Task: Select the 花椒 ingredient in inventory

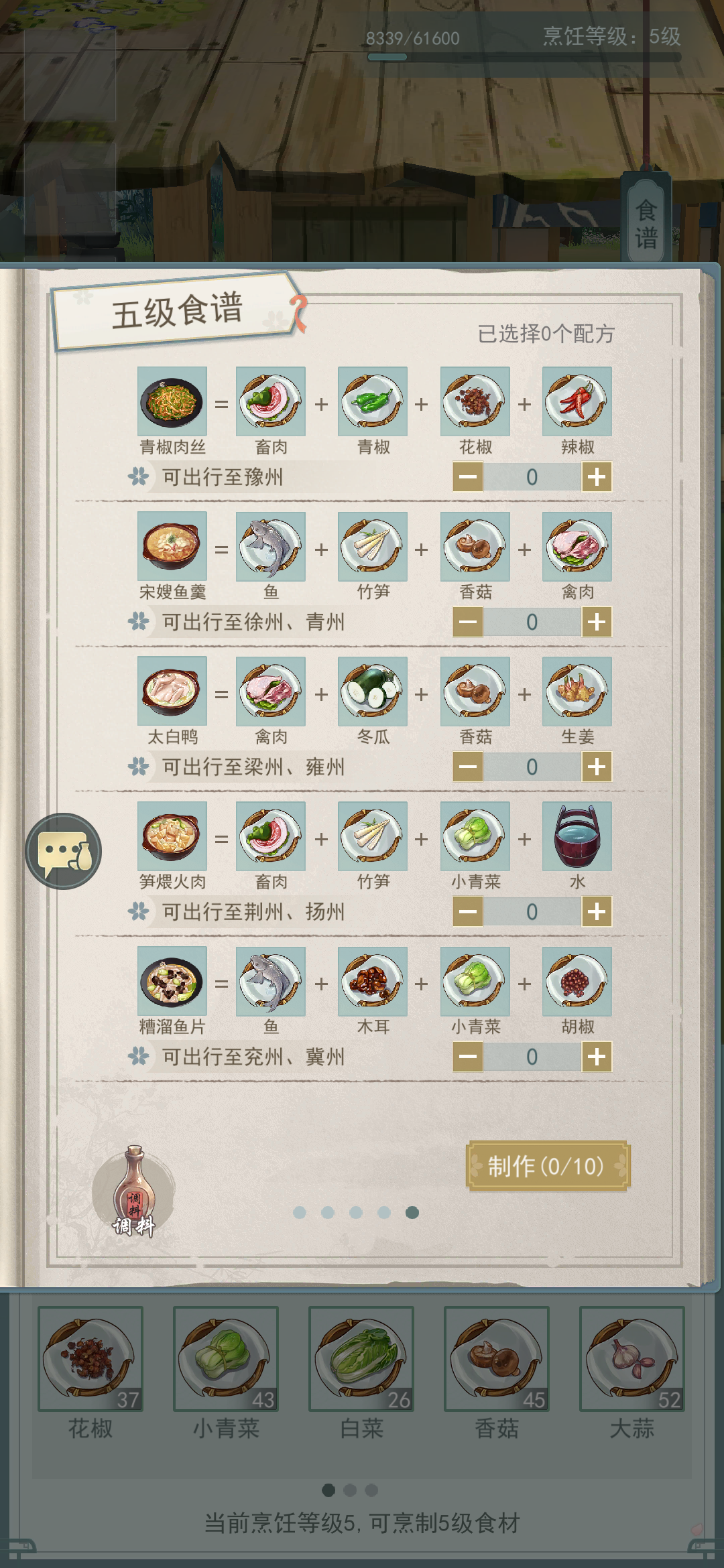Action: 90,1359
